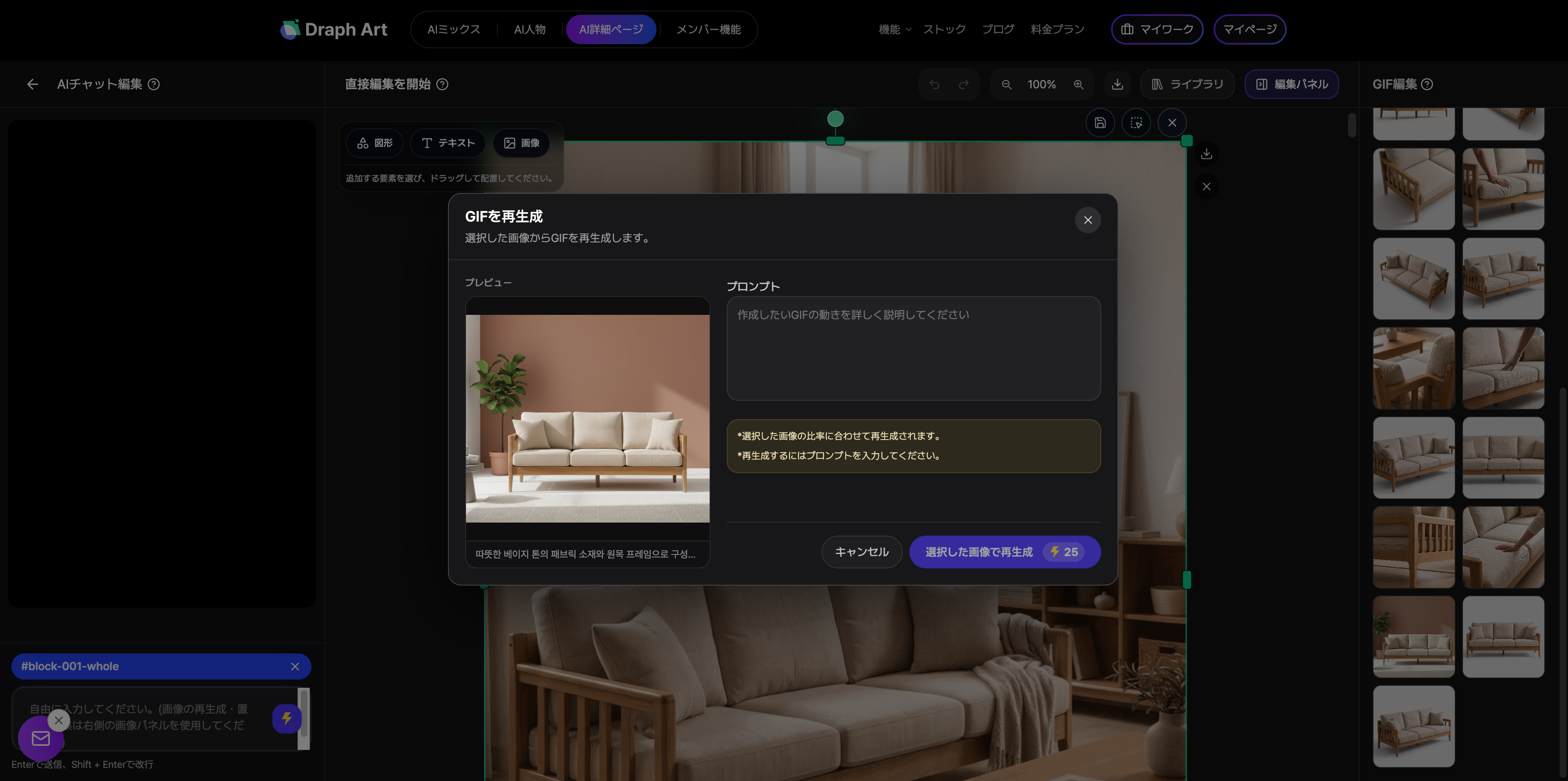Close the canvas selection toolbar with X
This screenshot has height=781, width=1568.
pyautogui.click(x=1172, y=123)
